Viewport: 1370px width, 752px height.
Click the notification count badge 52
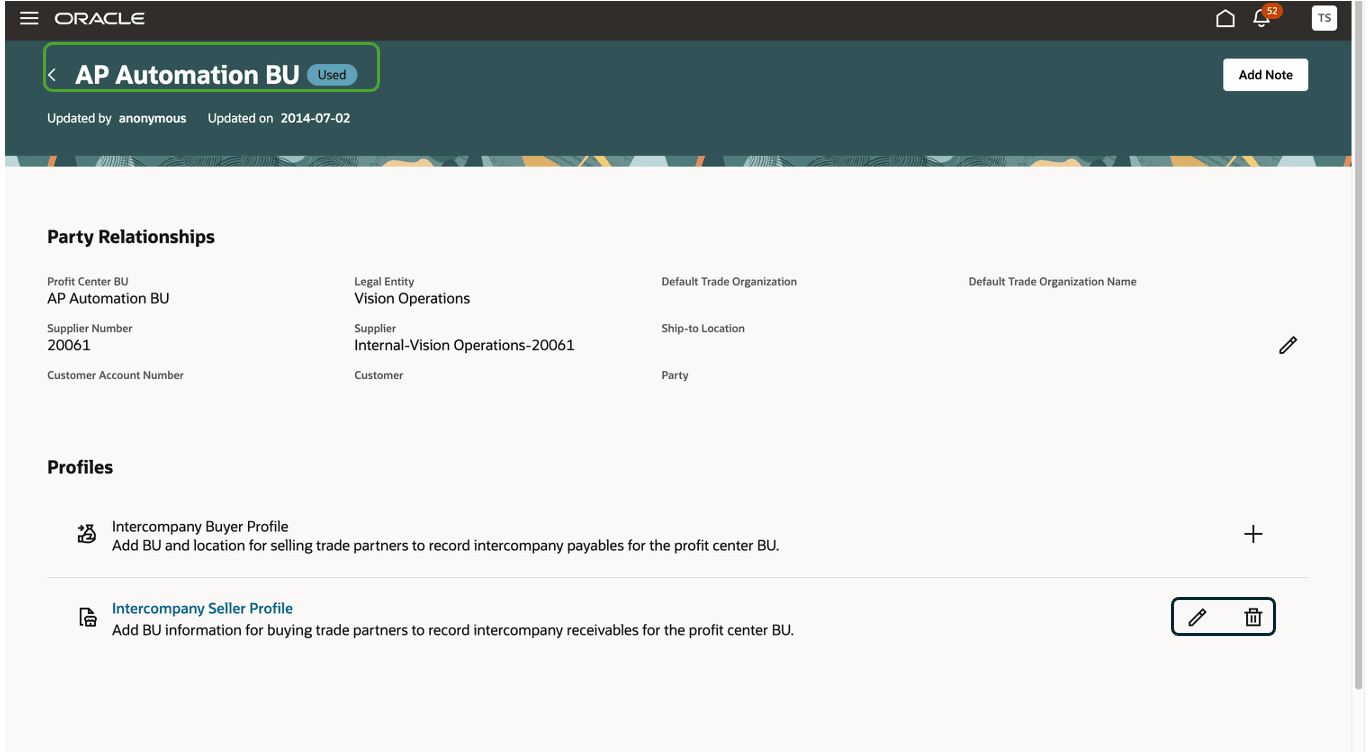point(1272,11)
